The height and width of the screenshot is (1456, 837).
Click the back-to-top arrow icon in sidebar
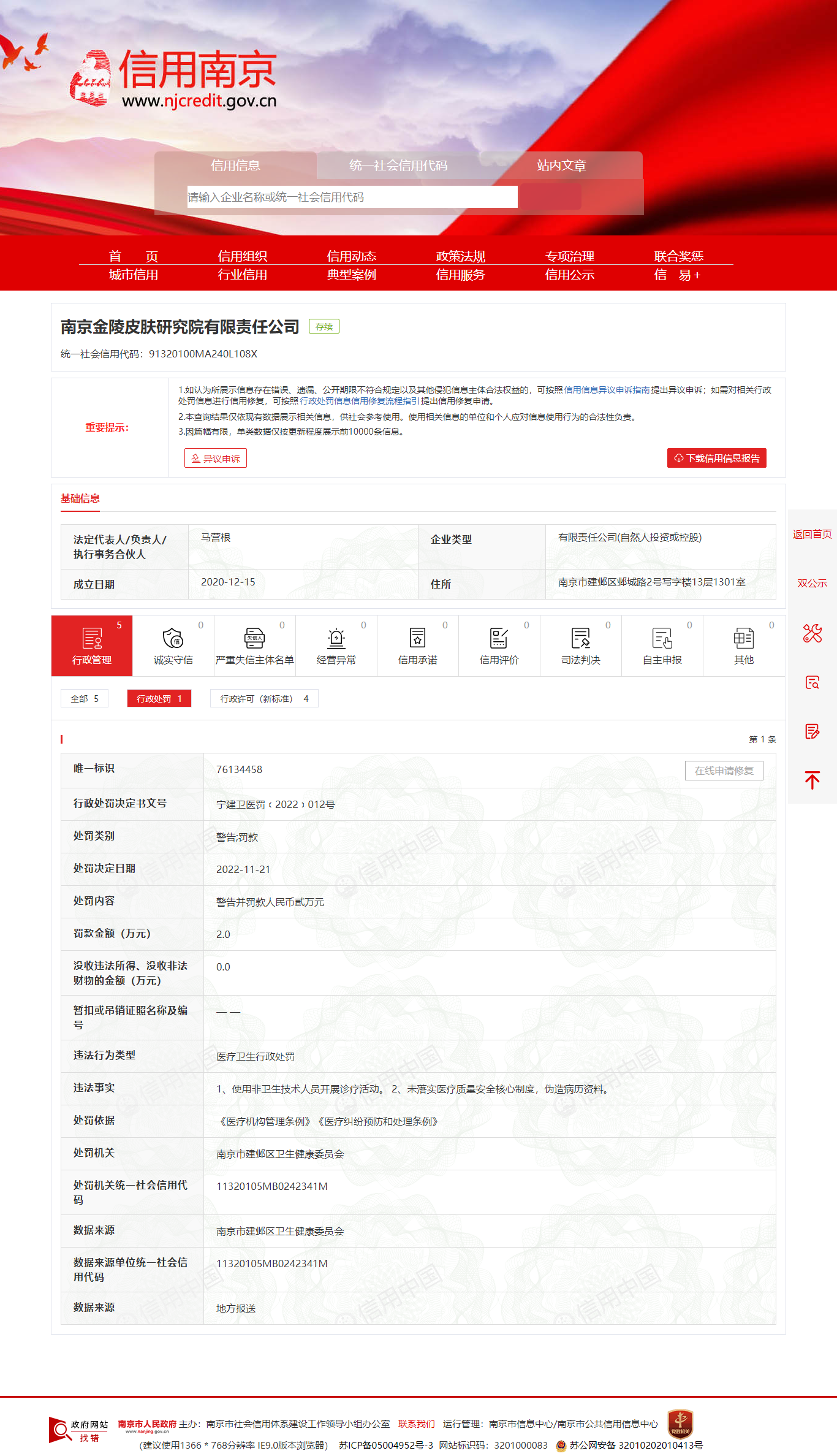tap(812, 780)
